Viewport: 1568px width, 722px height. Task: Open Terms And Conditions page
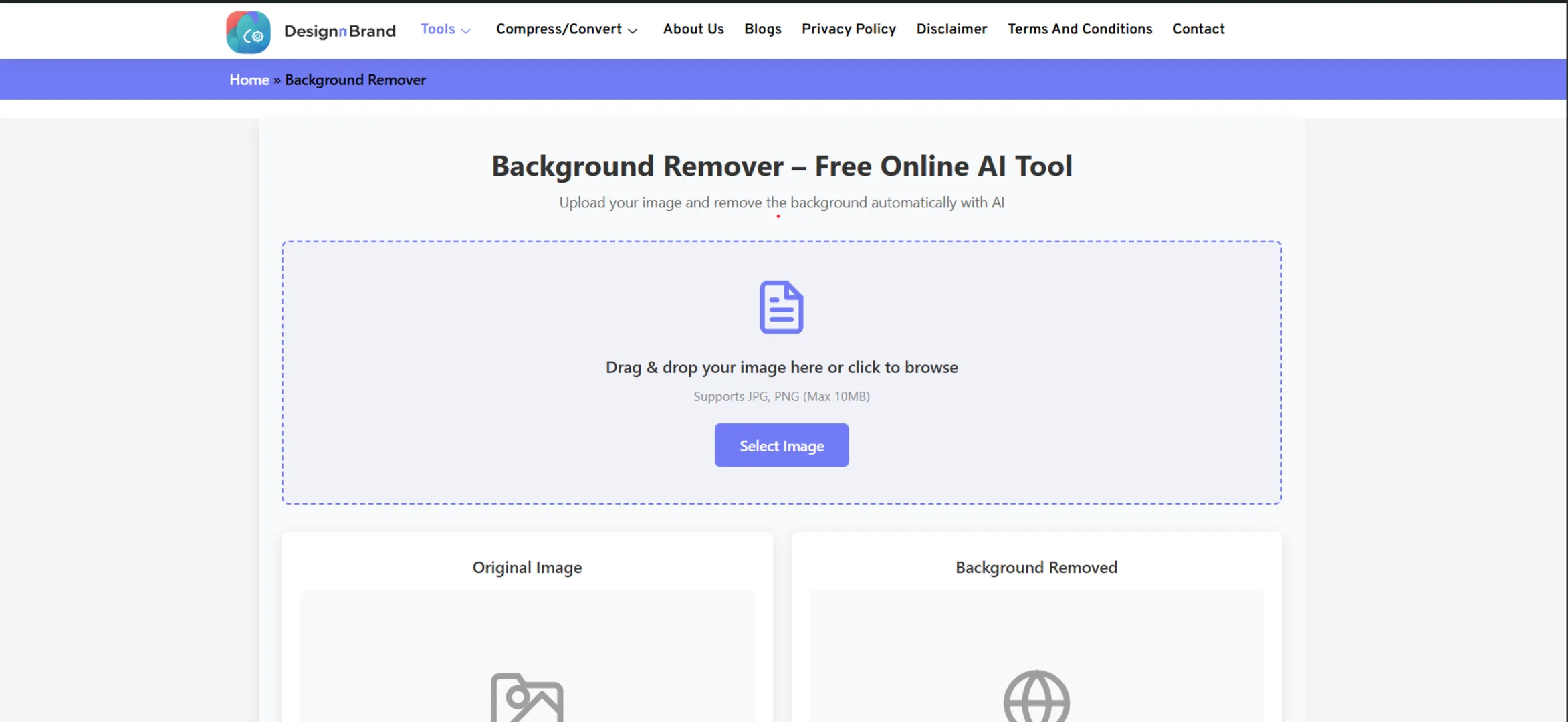[x=1079, y=29]
